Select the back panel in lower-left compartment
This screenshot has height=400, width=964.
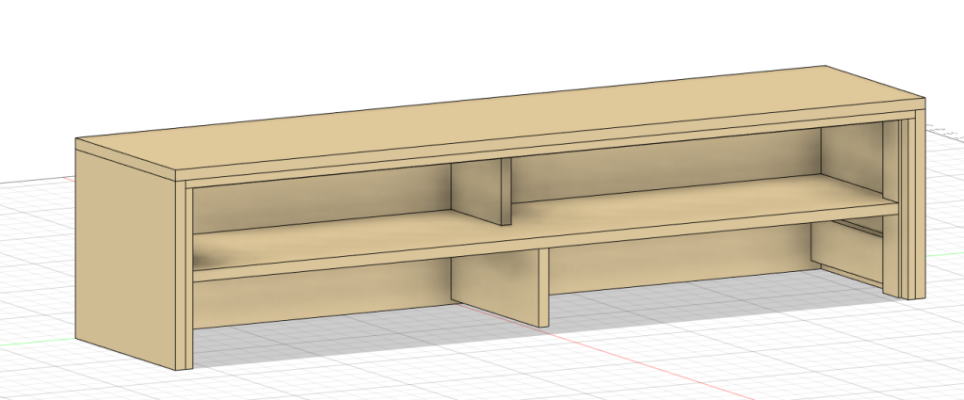point(322,294)
